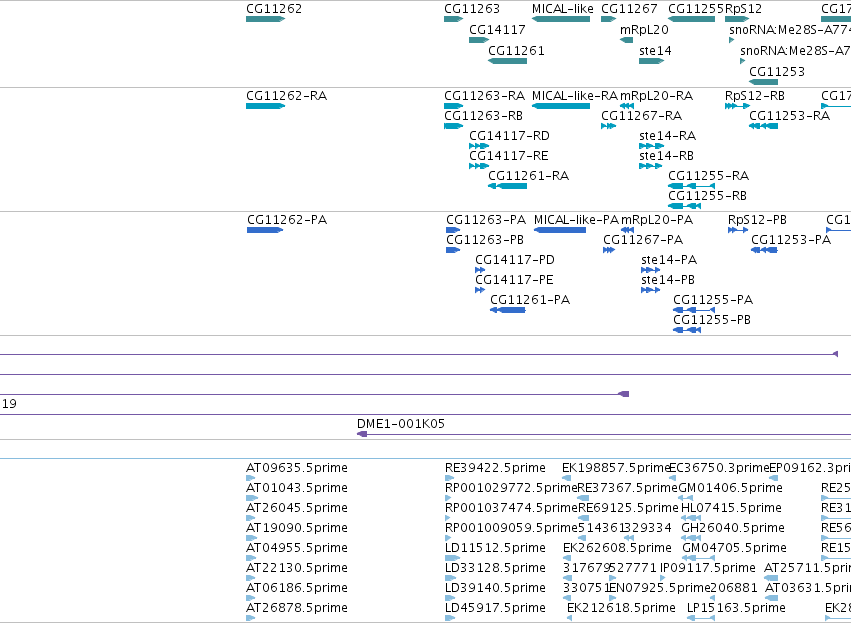Click the CG14117-RE transcript label
851x623 pixels.
(x=509, y=156)
